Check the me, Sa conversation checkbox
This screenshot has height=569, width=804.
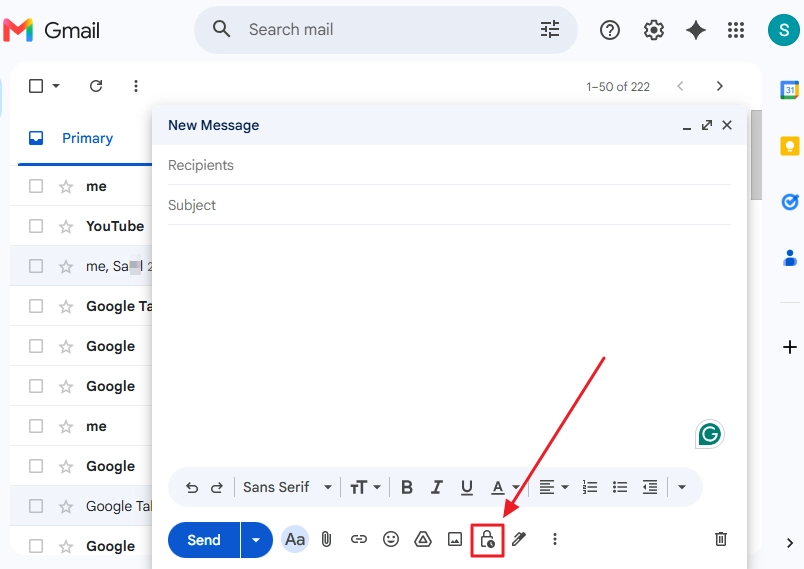pos(36,266)
